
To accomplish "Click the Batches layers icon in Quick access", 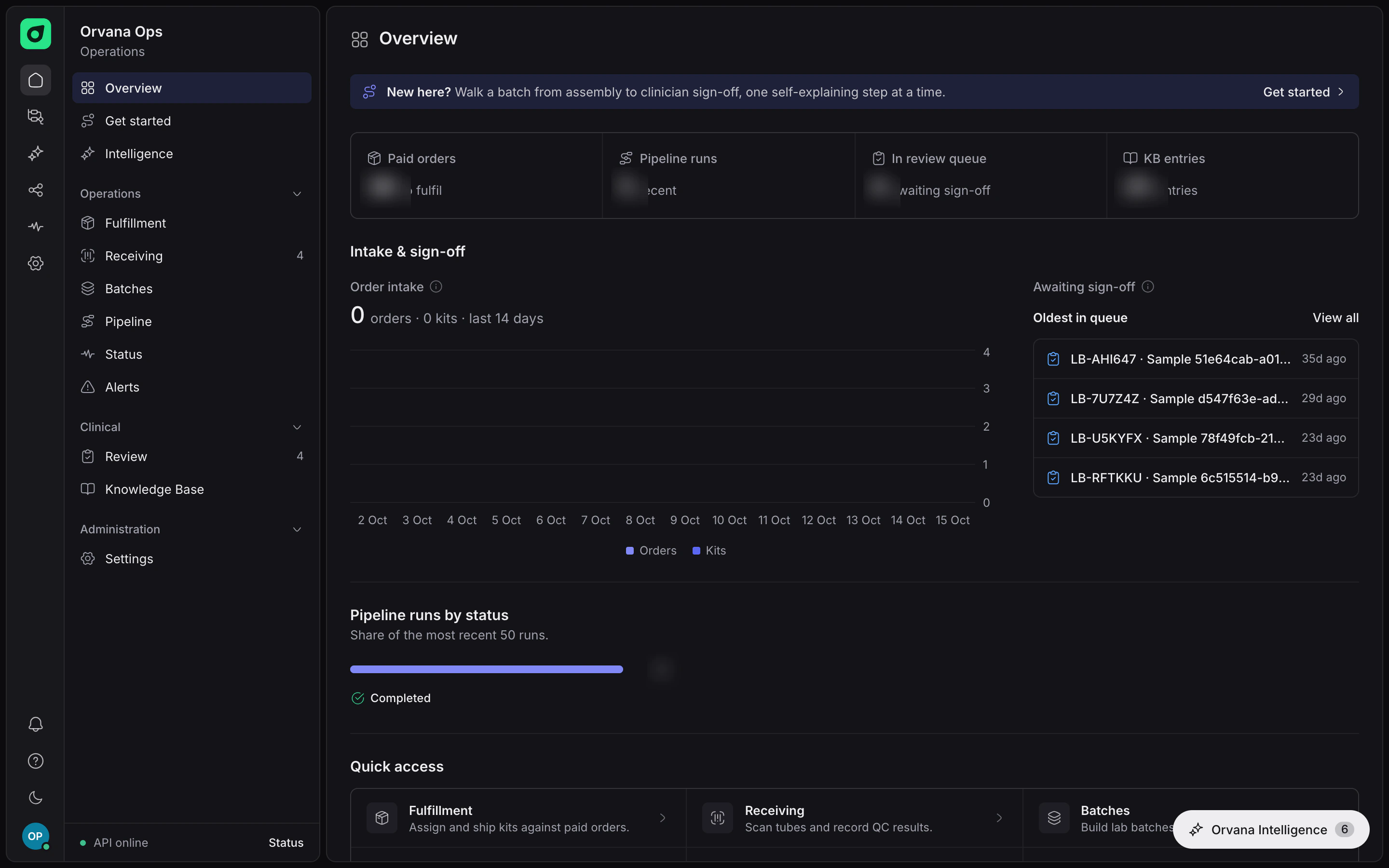I will 1054,818.
